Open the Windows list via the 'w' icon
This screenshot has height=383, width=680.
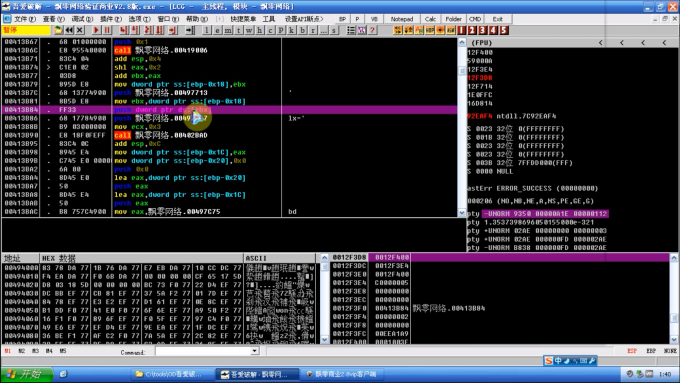(249, 30)
